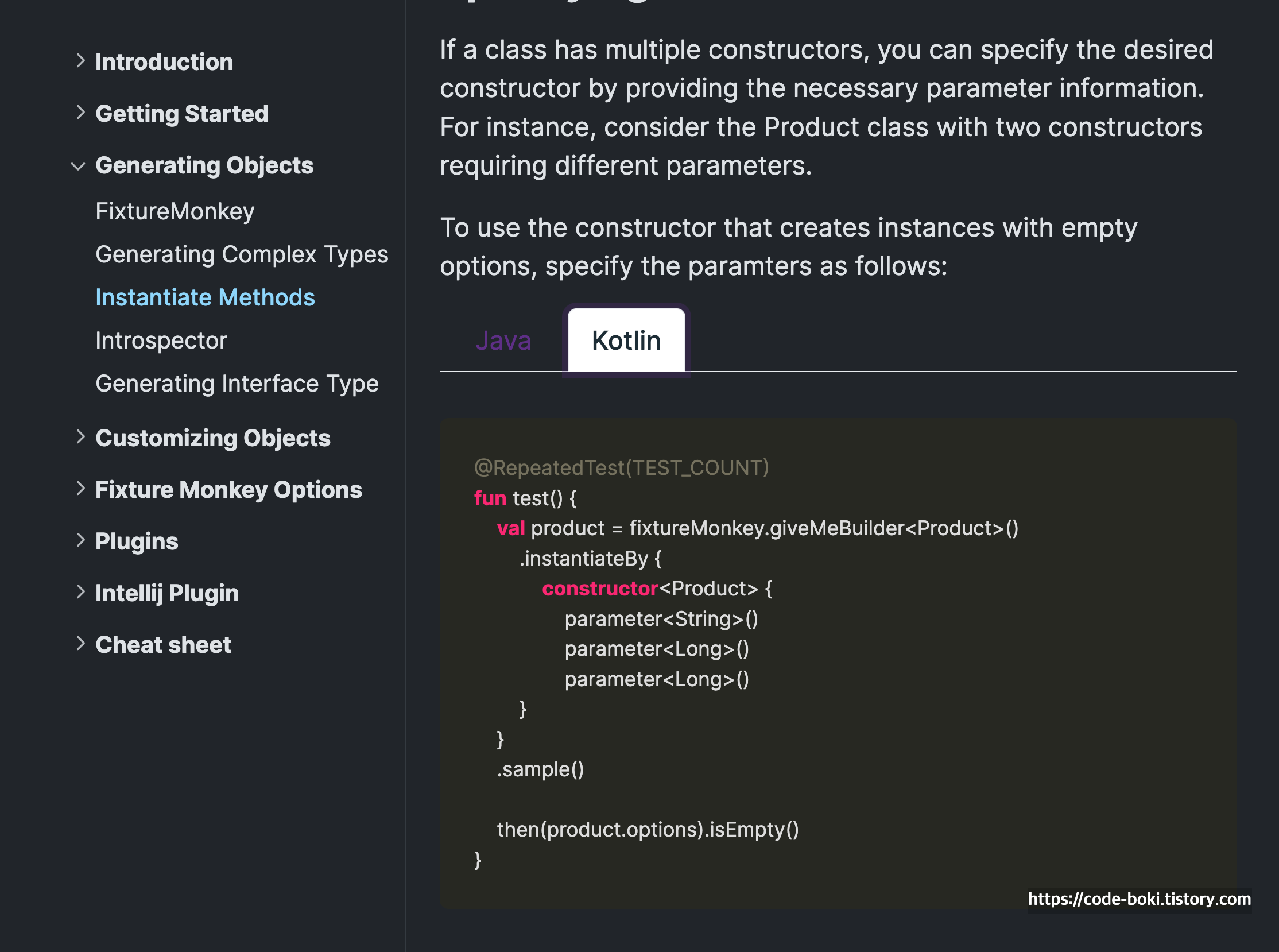This screenshot has height=952, width=1279.
Task: Click the Cheat sheet section title
Action: coord(163,645)
